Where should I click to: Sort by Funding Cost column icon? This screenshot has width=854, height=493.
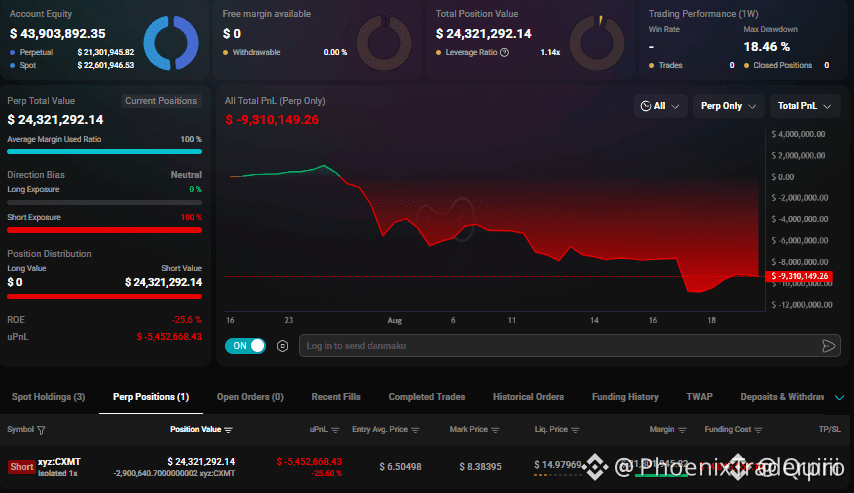tap(758, 430)
